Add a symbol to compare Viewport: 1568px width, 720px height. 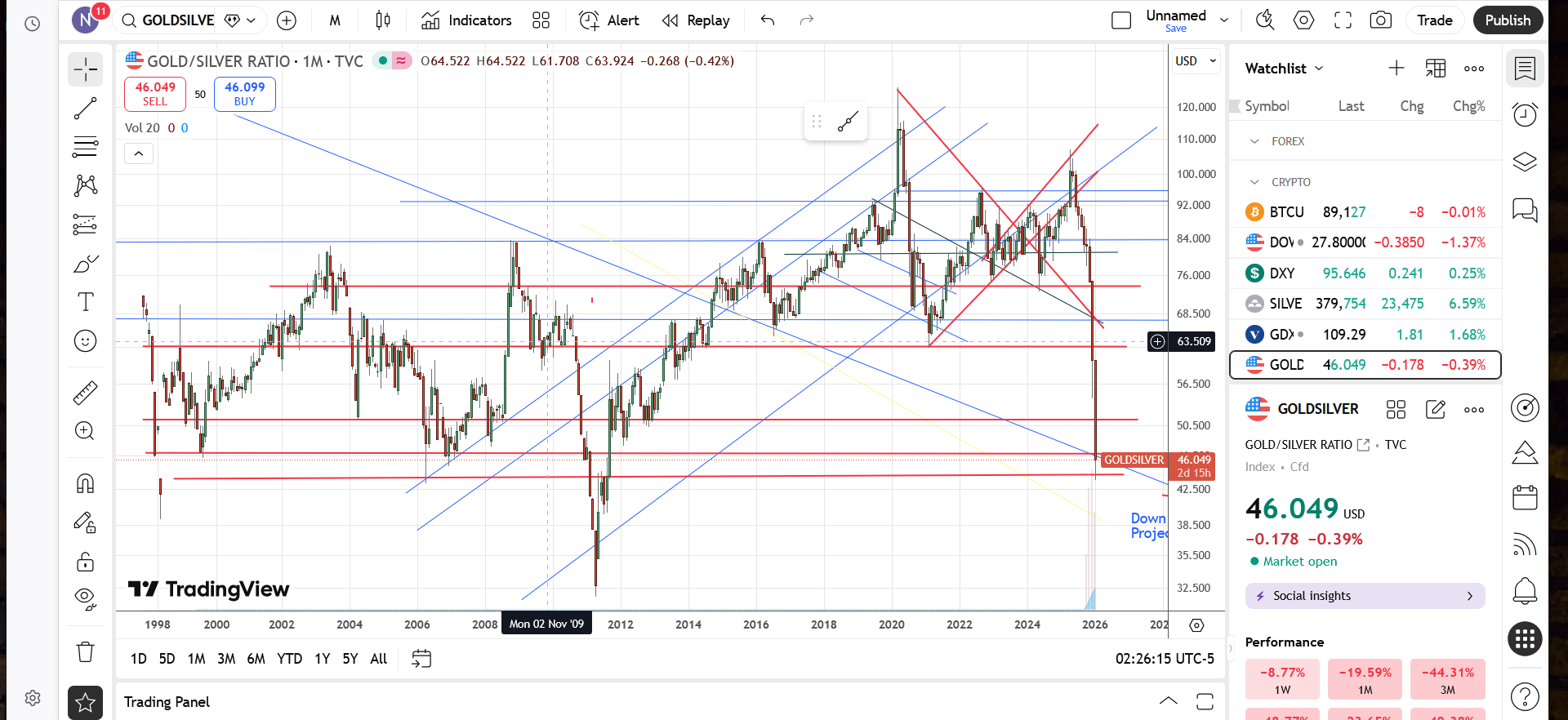point(287,20)
